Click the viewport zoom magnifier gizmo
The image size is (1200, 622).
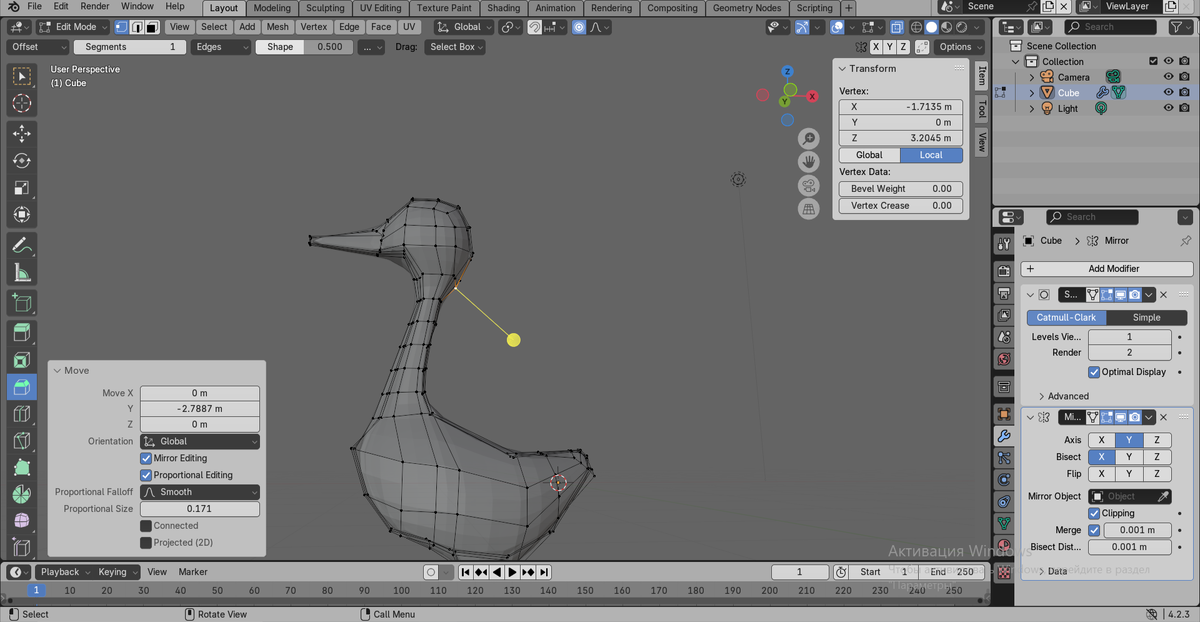[x=809, y=139]
